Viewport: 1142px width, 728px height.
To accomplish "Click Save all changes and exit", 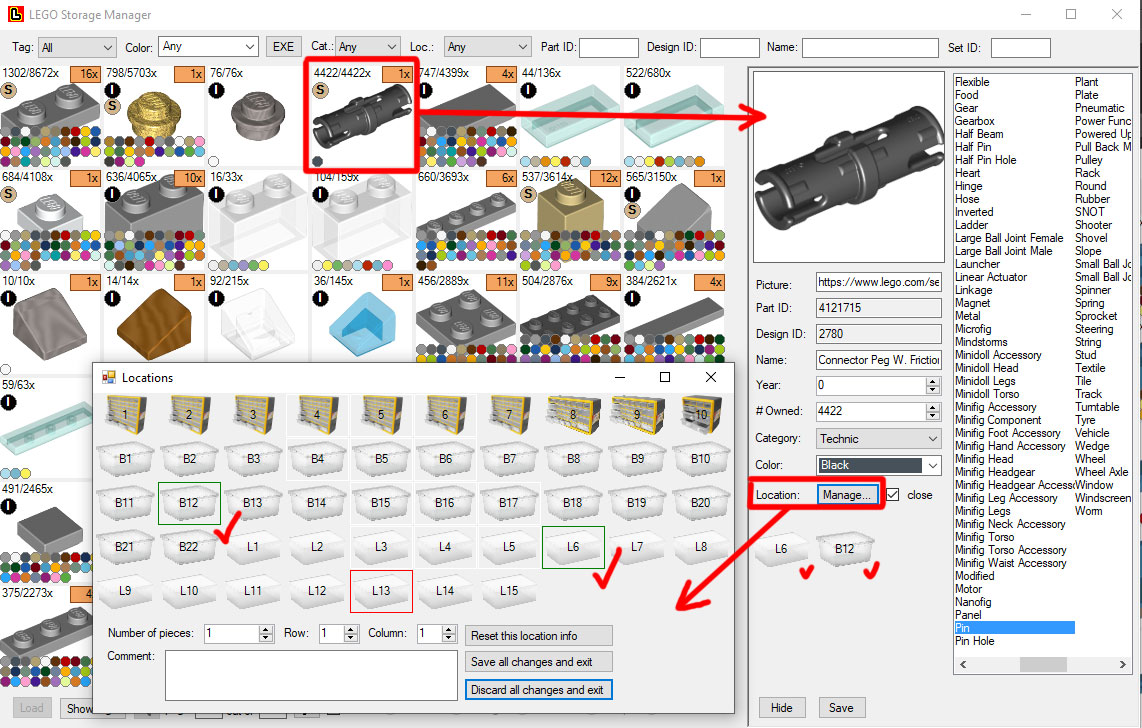I will pyautogui.click(x=539, y=662).
